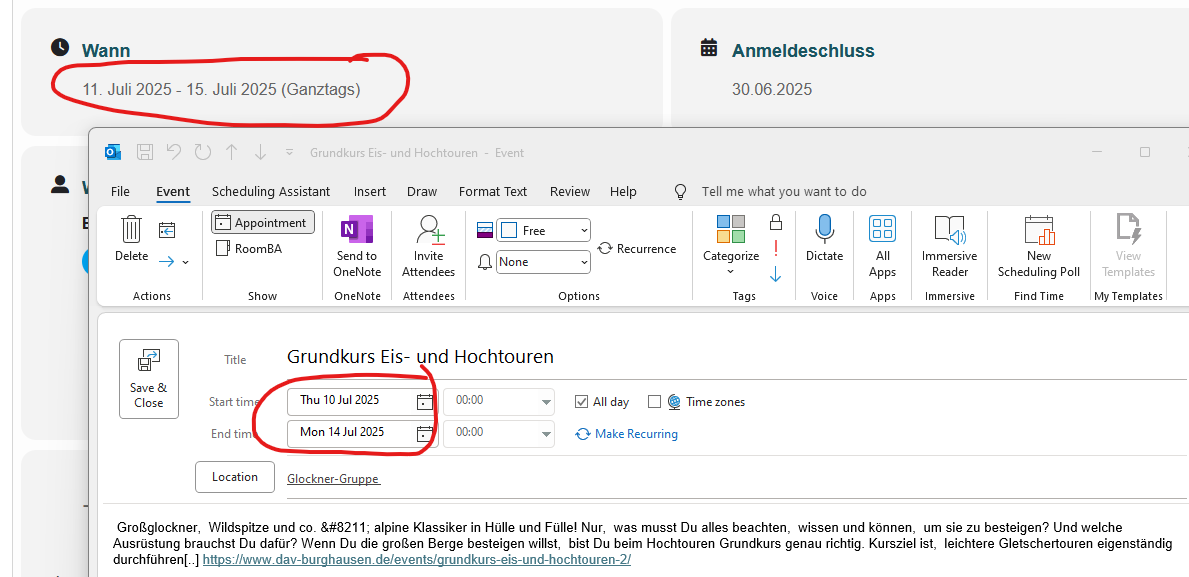Open the Draw ribbon tab

click(422, 192)
